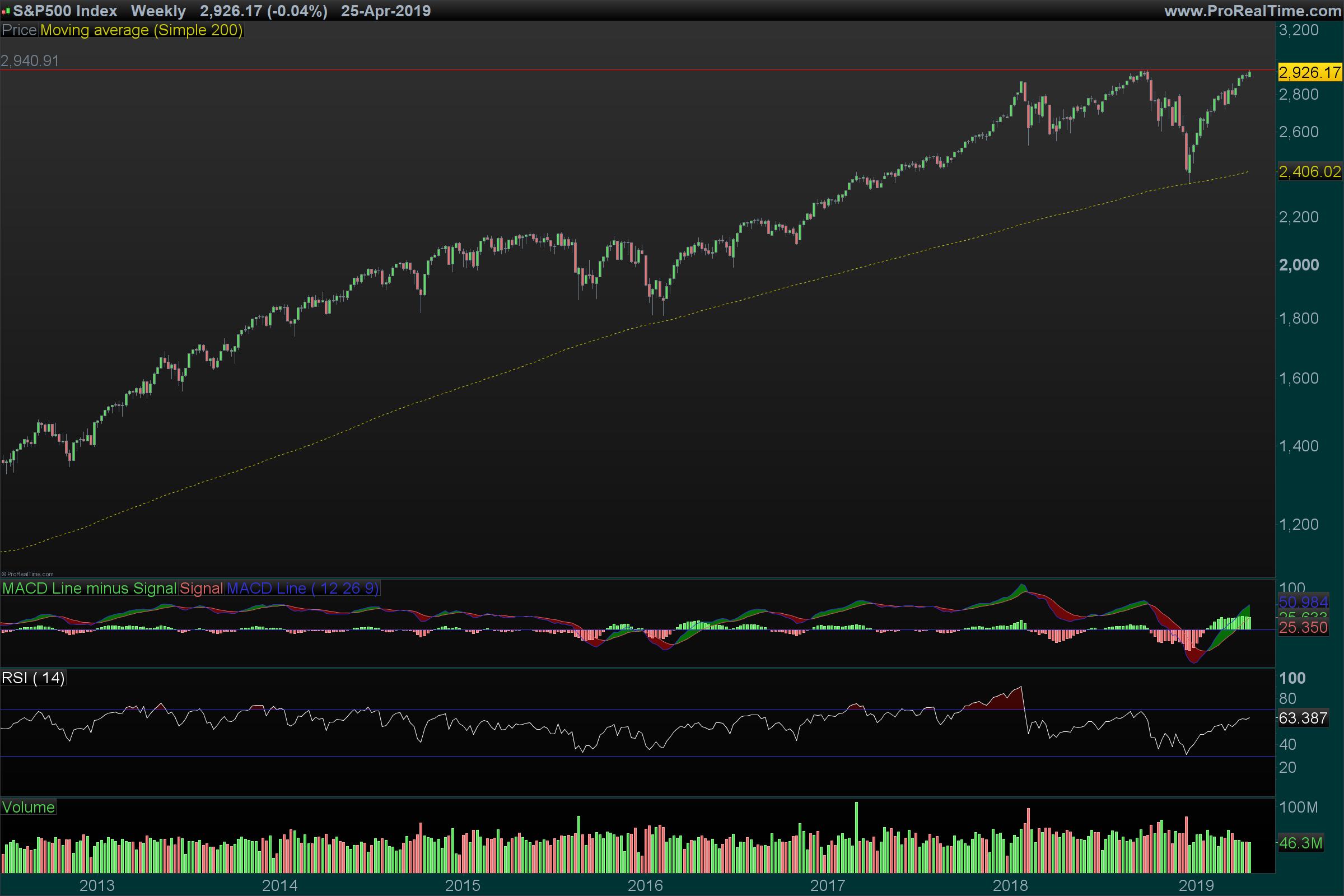This screenshot has height=896, width=1344.
Task: Click the 2016 label on time axis
Action: click(x=645, y=886)
